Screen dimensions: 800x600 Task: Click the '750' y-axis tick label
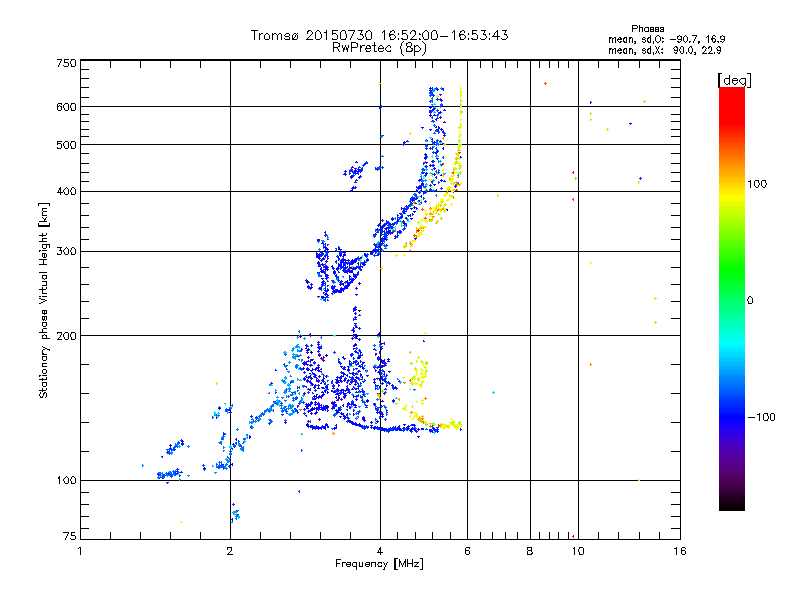coord(66,63)
